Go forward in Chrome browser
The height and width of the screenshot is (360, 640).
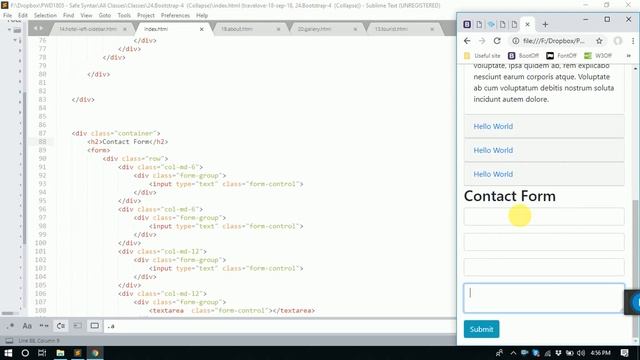coord(482,41)
